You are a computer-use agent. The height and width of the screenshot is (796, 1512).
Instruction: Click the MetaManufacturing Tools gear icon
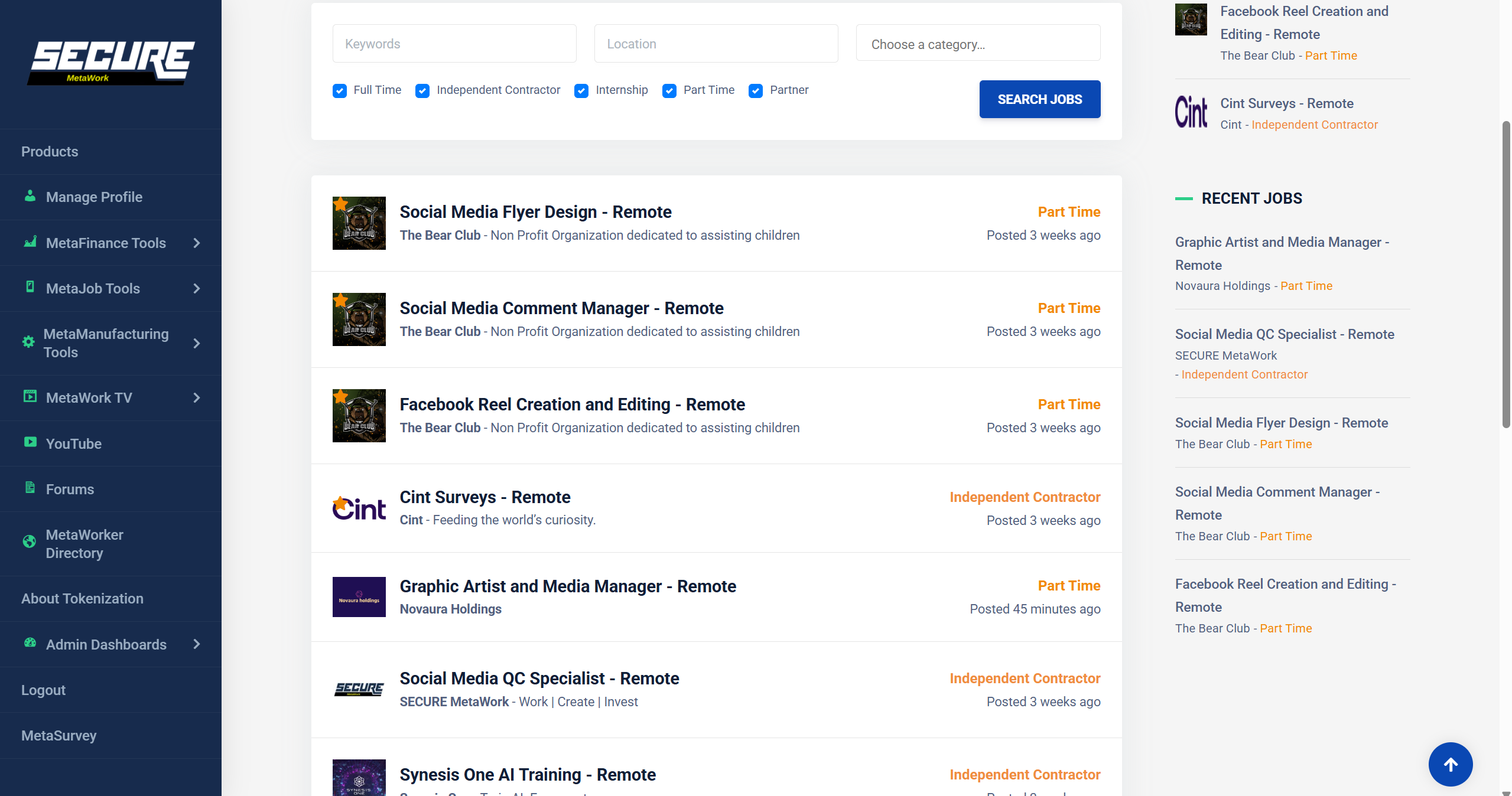coord(28,342)
